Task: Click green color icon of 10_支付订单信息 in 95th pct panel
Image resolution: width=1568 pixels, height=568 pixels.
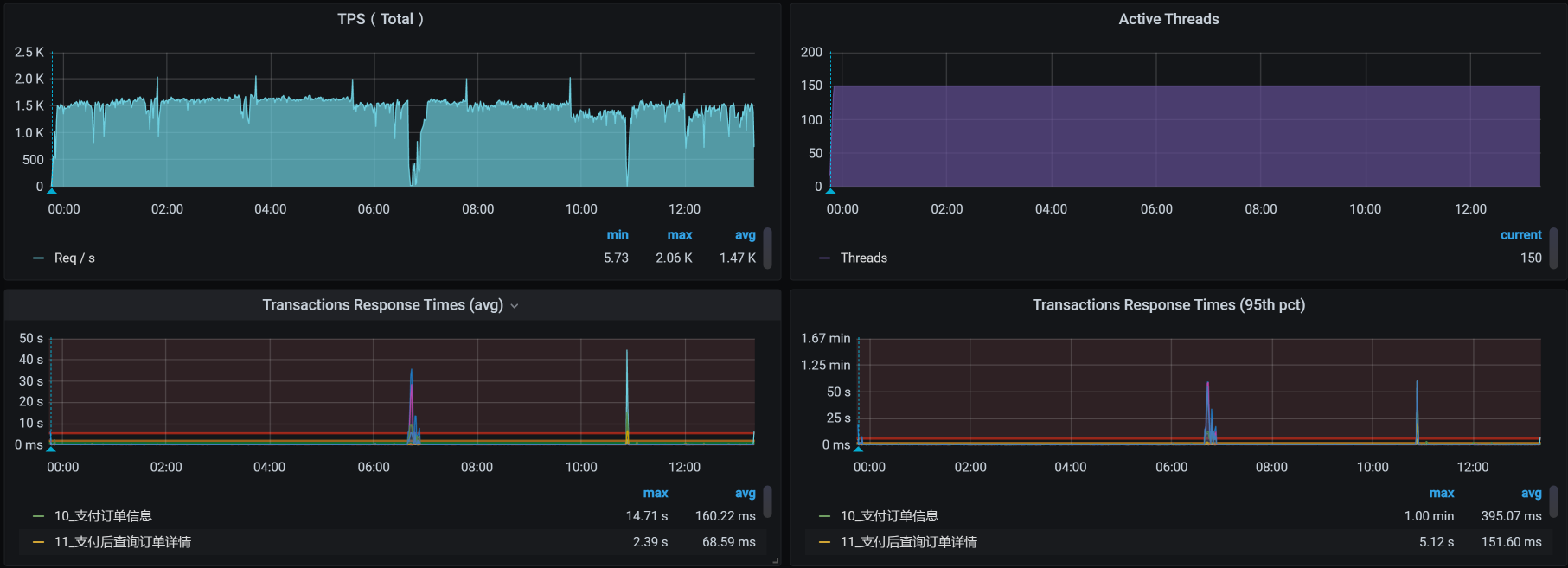Action: (824, 516)
